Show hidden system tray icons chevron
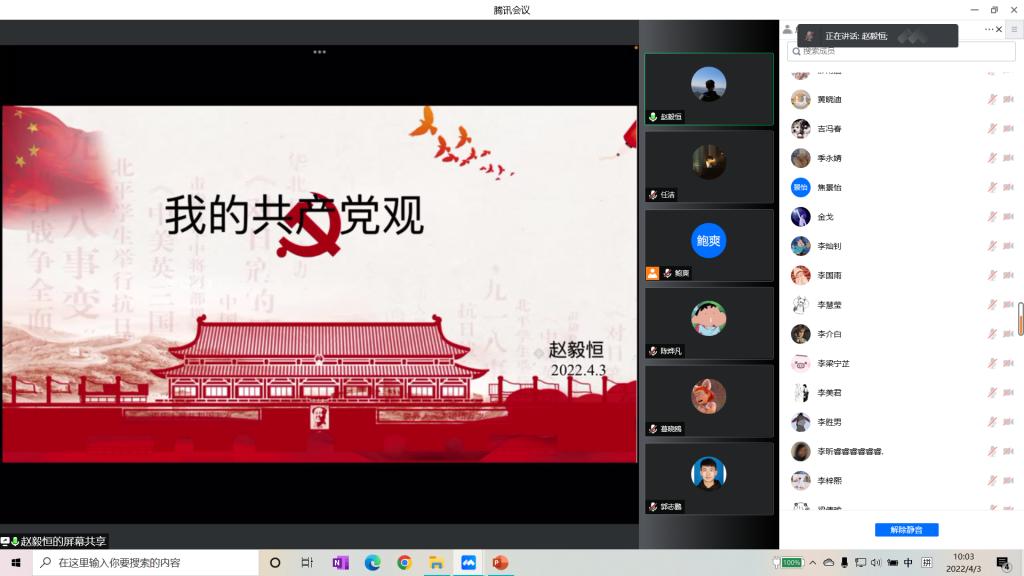1024x576 pixels. 812,562
